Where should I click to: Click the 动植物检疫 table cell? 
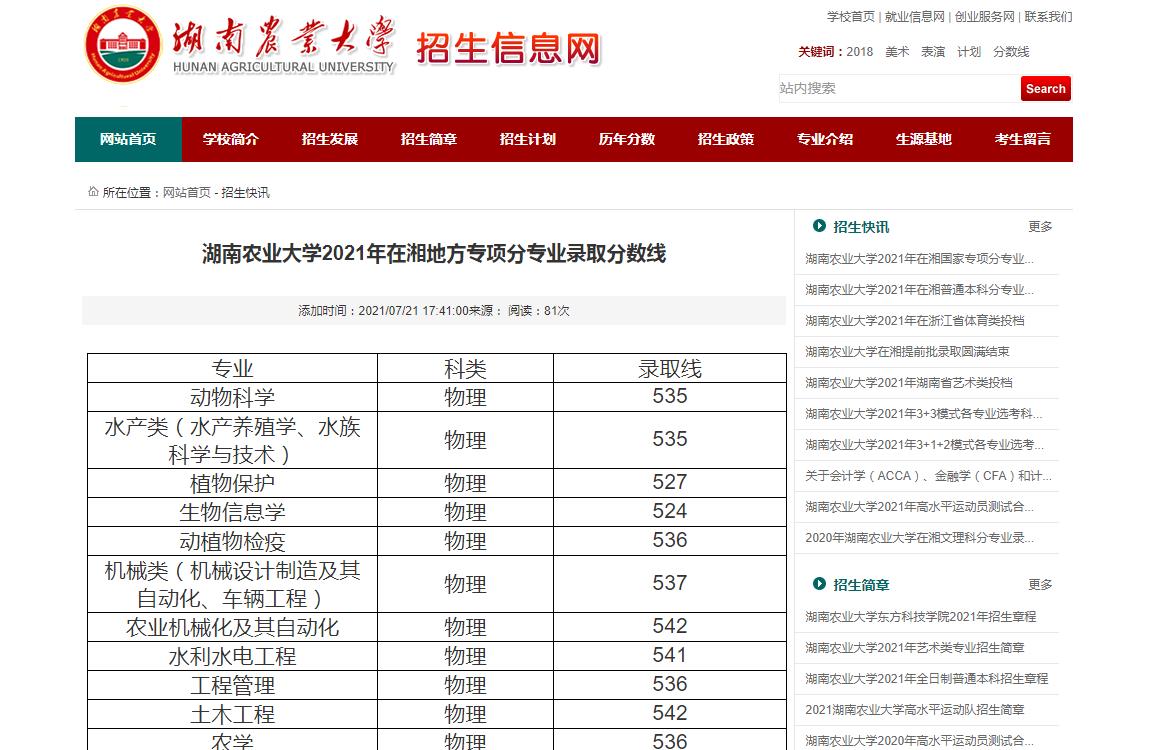[x=232, y=541]
